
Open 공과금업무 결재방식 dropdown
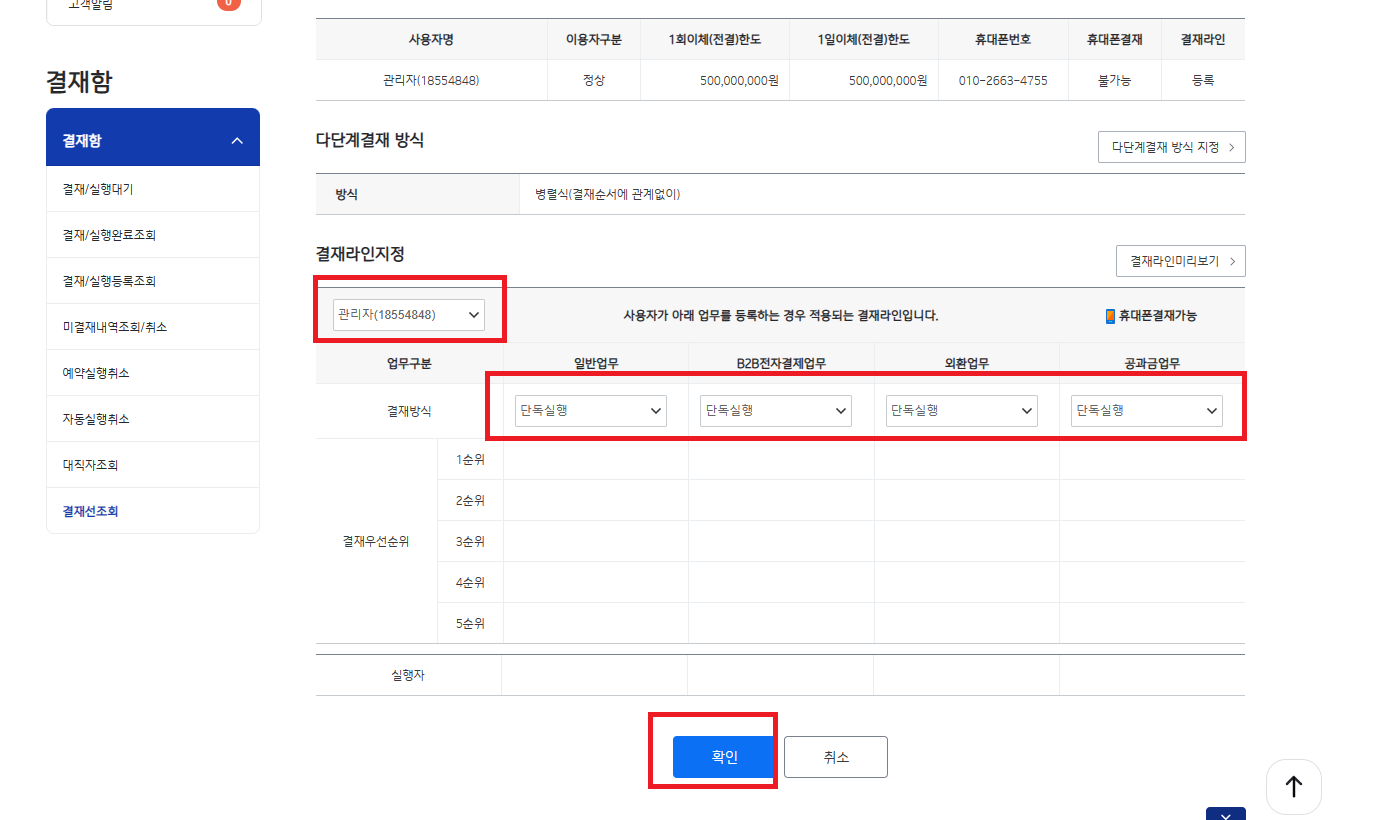(1146, 410)
